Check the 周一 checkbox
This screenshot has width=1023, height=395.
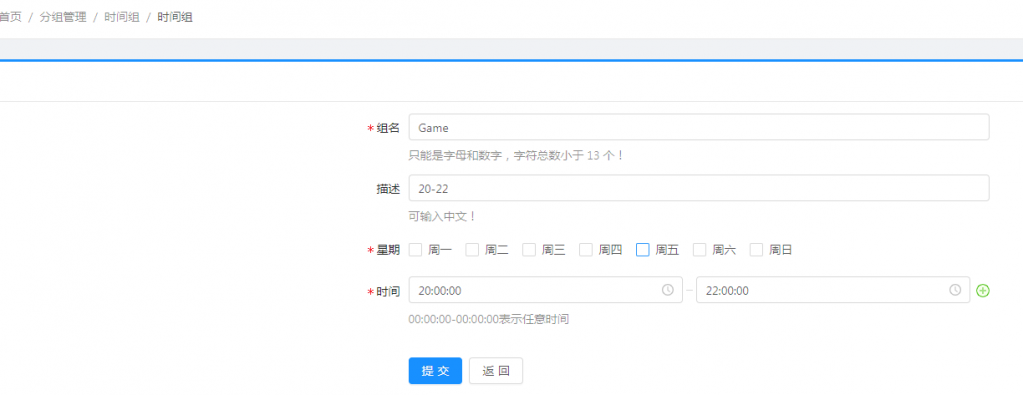tap(416, 249)
